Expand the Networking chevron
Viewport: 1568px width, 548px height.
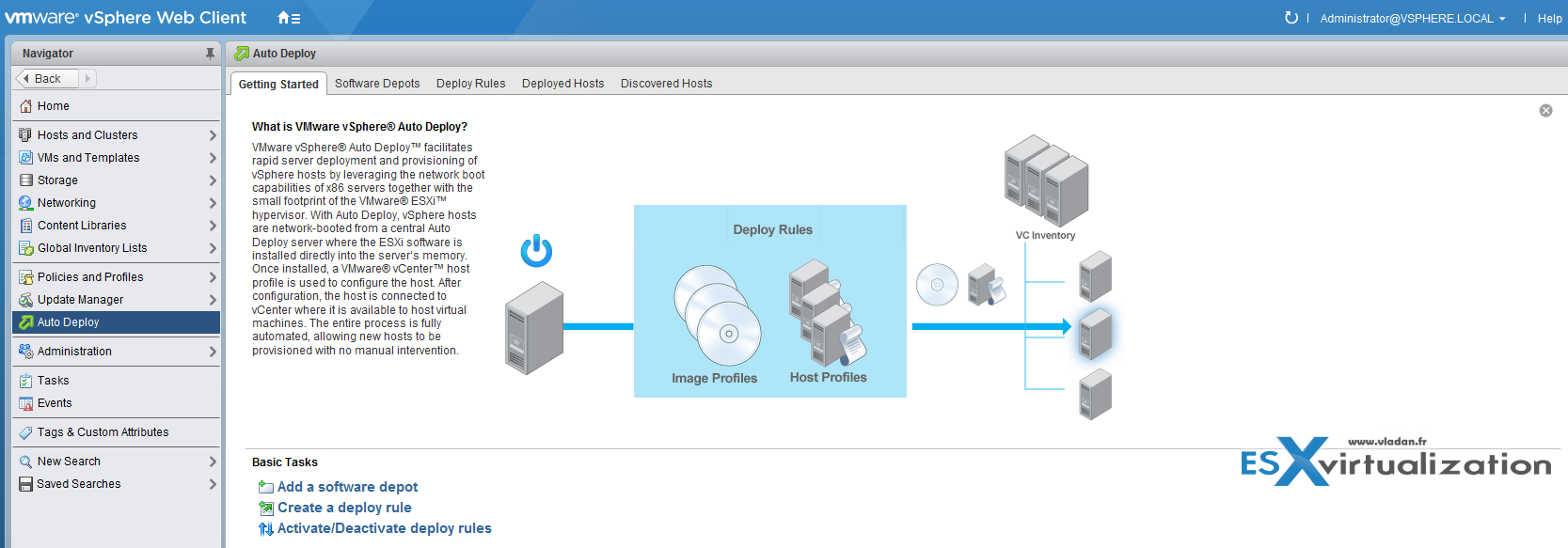213,203
